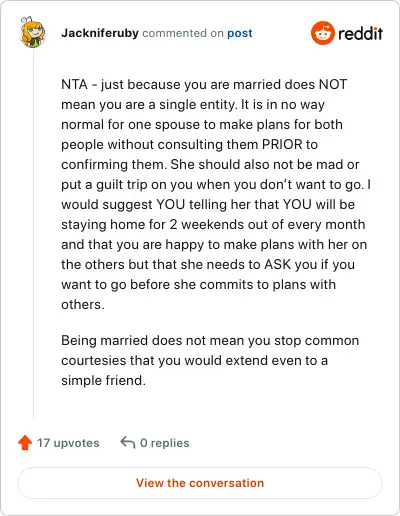Click the capitalized word "PRIOR" in comment
The height and width of the screenshot is (516, 400).
[282, 144]
